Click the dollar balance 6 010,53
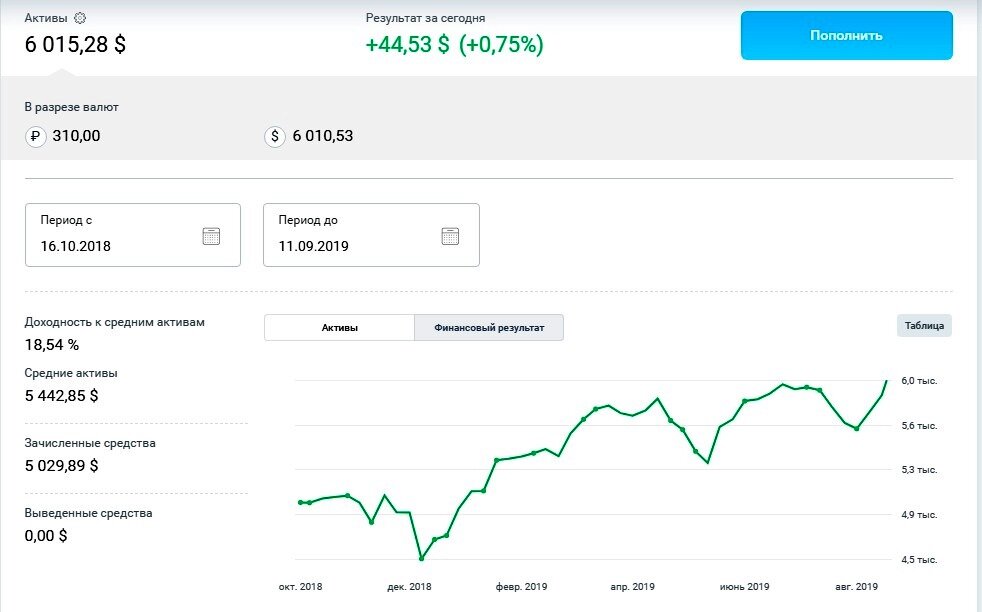Screen dimensions: 982x612 (x=323, y=136)
